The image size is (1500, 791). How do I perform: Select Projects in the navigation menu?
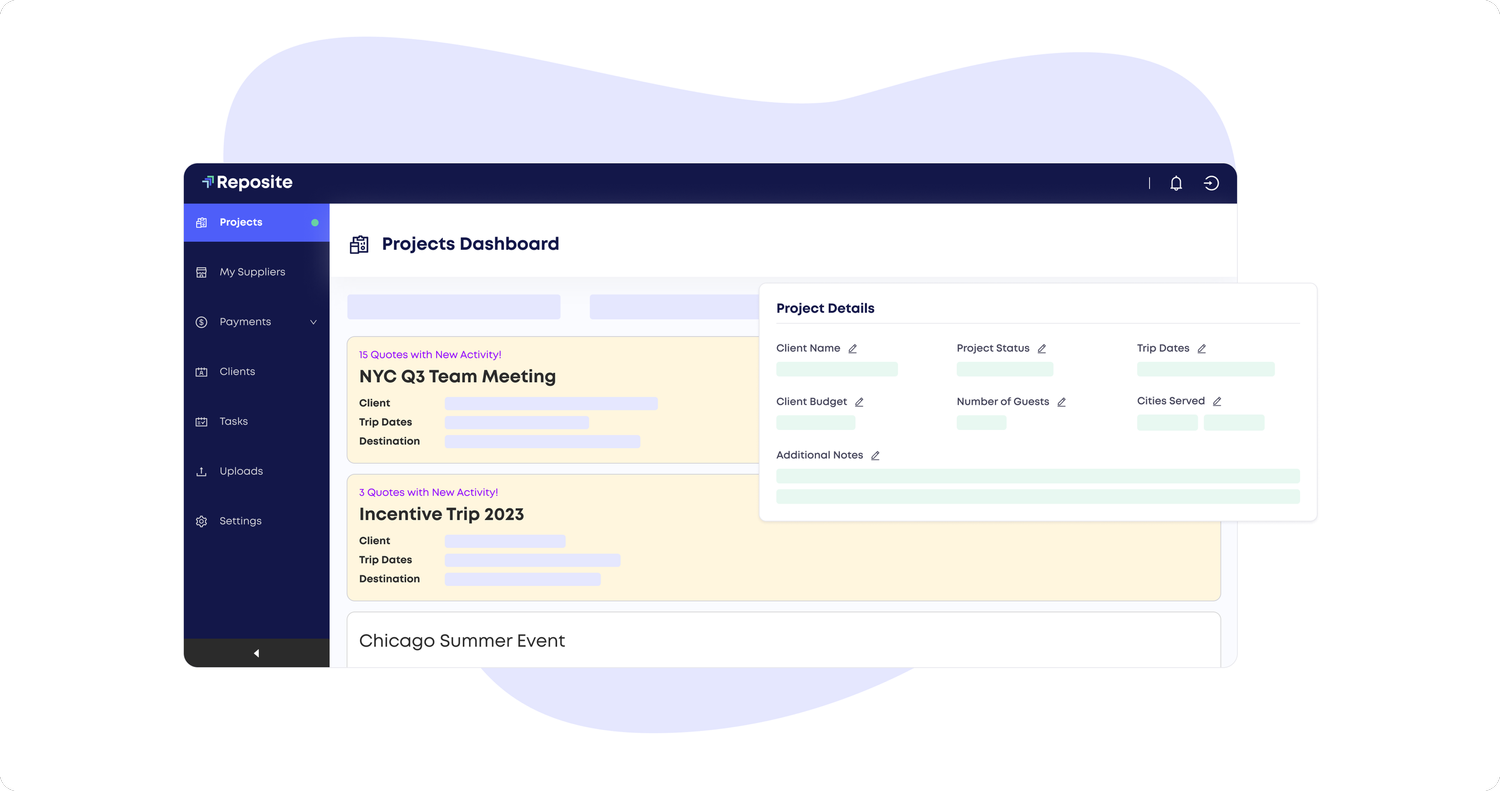point(240,222)
